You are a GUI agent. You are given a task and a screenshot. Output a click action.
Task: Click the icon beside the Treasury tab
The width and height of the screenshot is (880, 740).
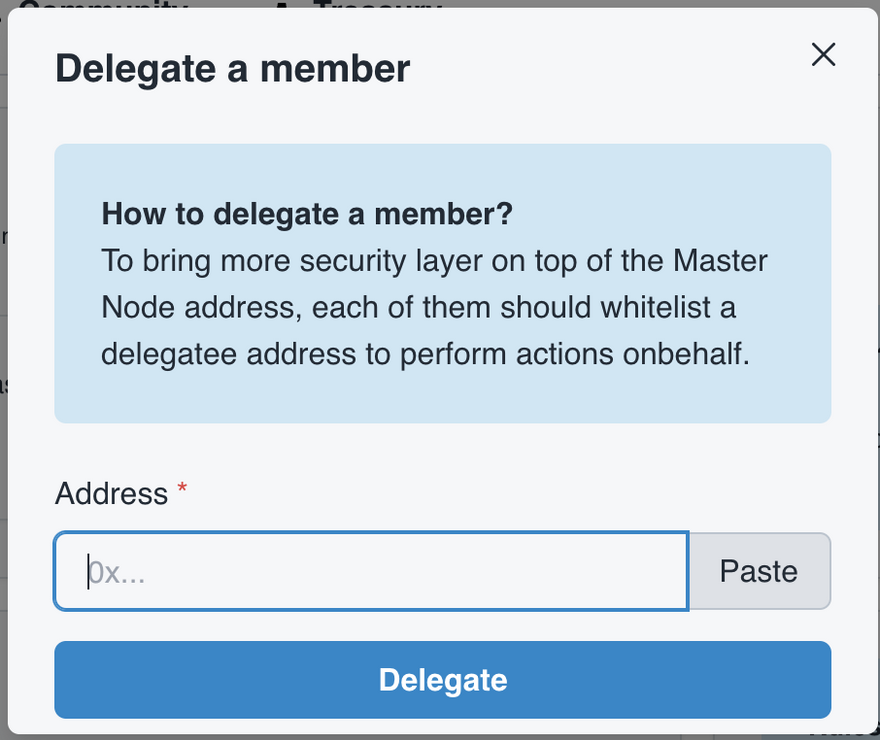[283, 4]
